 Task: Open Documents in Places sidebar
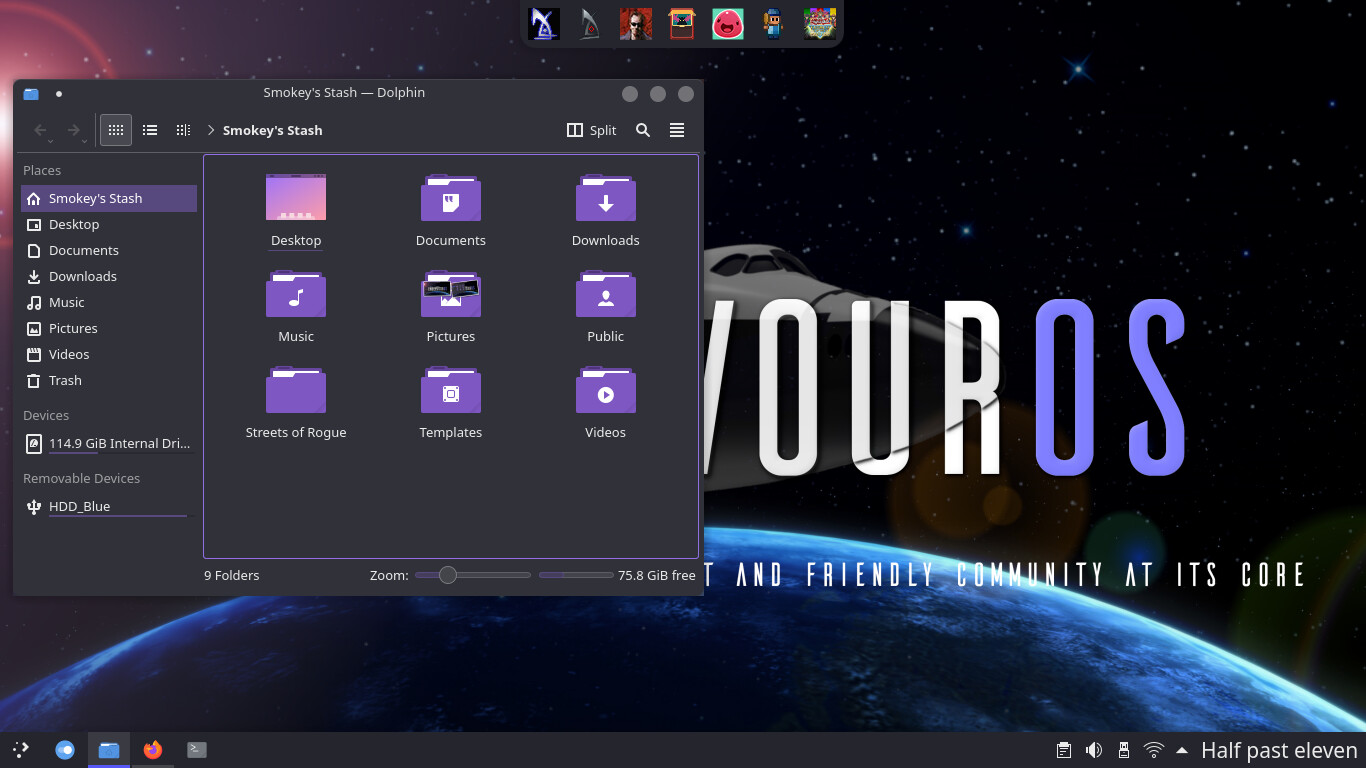109,250
